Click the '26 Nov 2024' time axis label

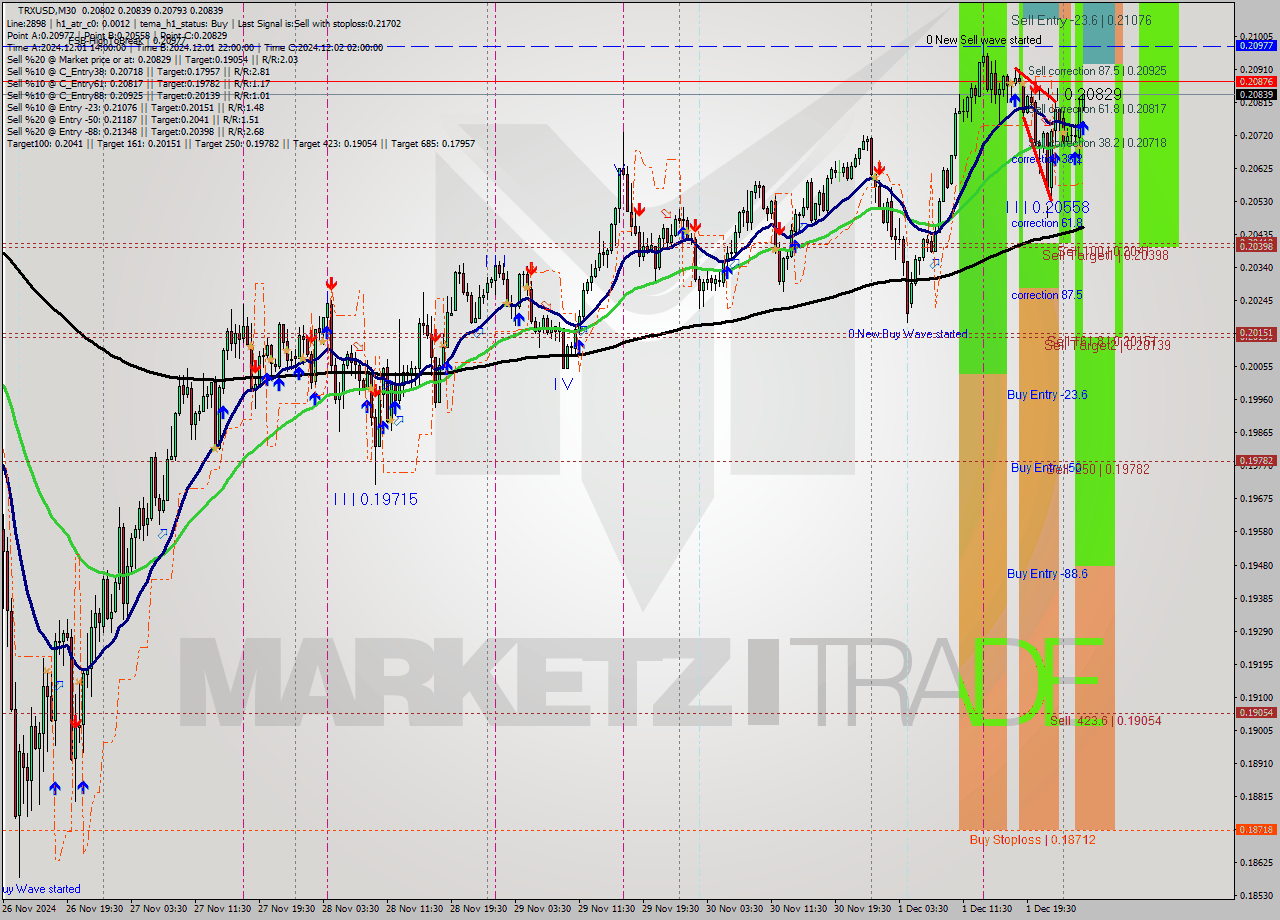coord(30,909)
